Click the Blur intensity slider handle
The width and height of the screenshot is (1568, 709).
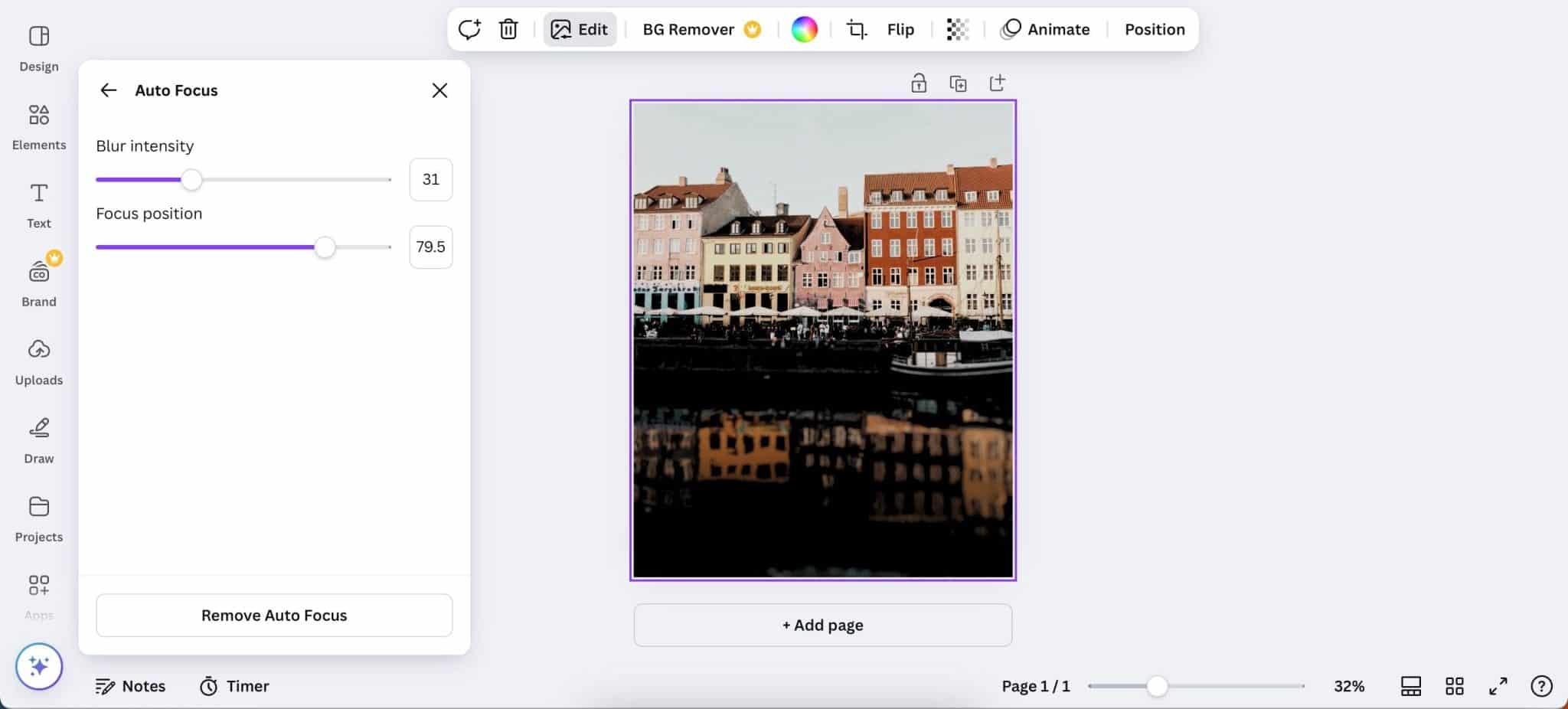pyautogui.click(x=191, y=180)
